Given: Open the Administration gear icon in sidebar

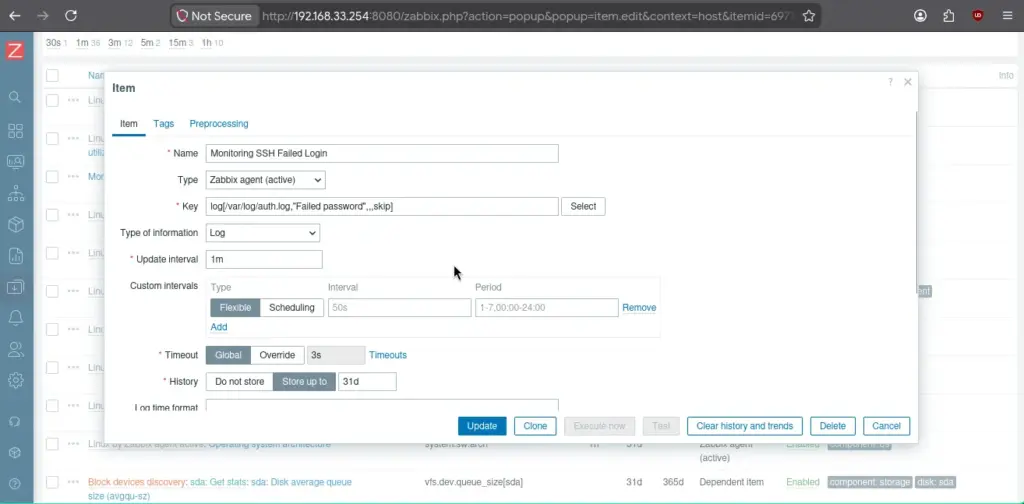Looking at the screenshot, I should click(16, 380).
